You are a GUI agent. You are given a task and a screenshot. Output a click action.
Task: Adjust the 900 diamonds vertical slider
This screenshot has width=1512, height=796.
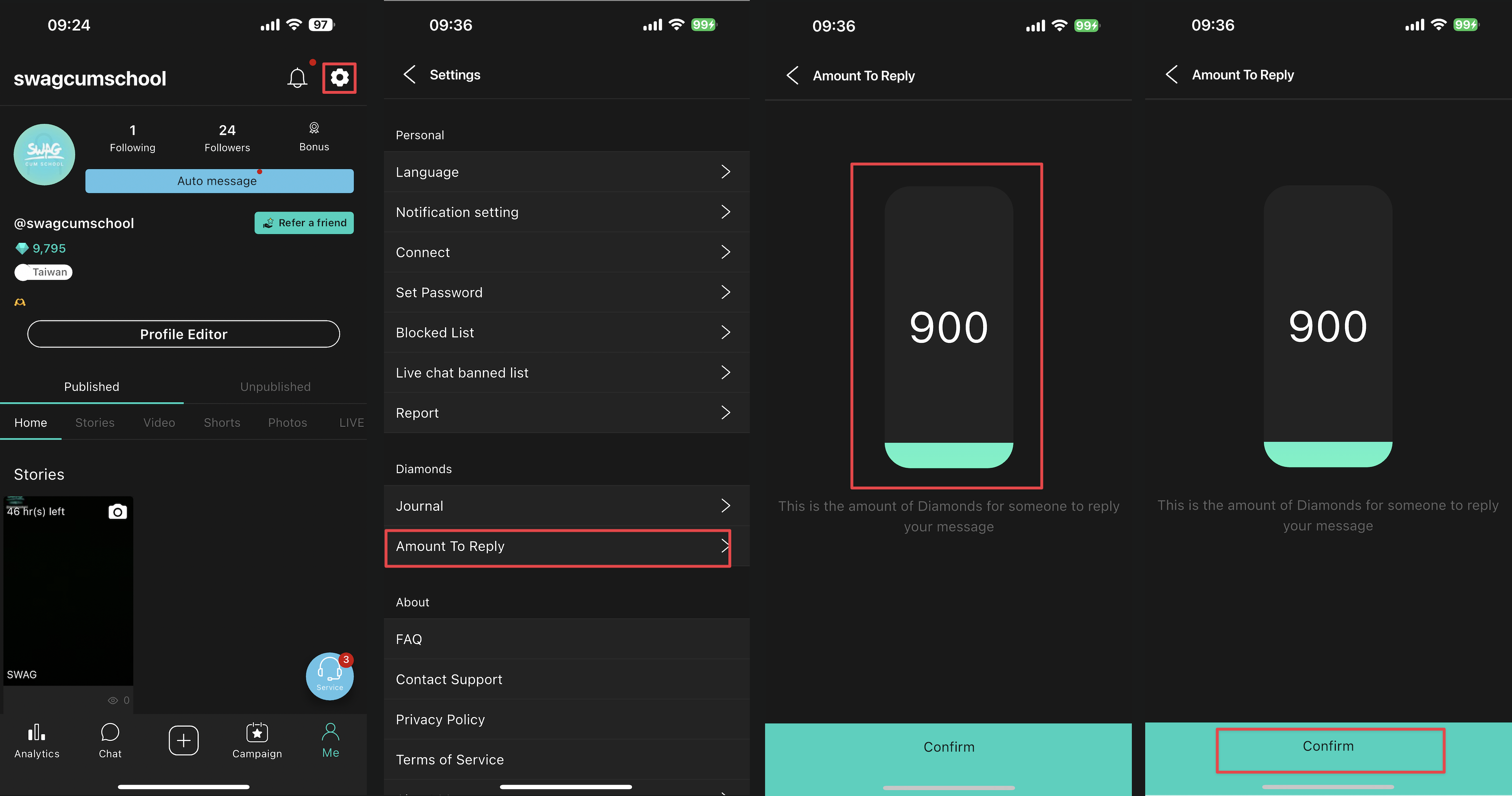click(x=948, y=327)
